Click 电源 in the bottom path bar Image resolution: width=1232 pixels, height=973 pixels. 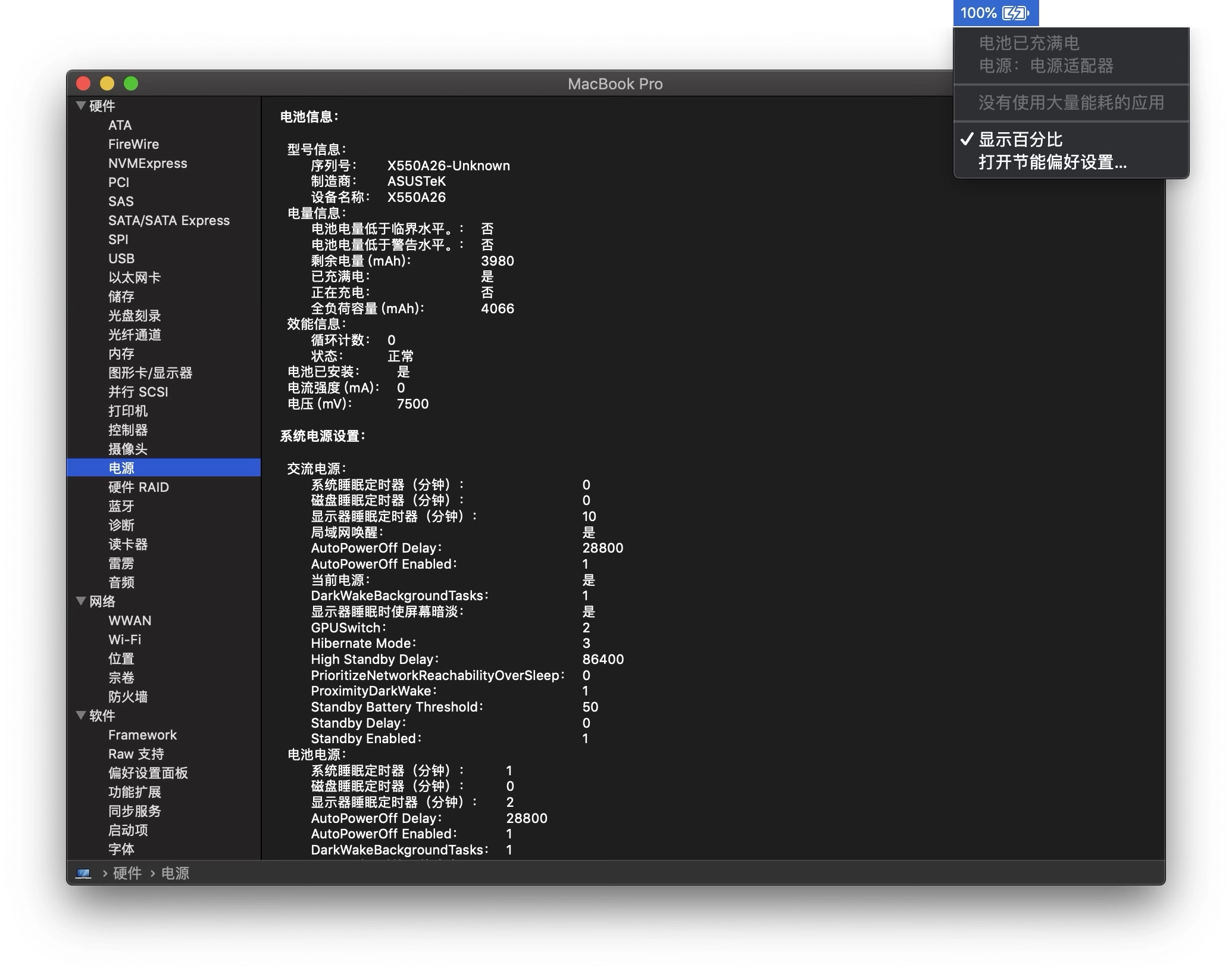click(x=176, y=874)
